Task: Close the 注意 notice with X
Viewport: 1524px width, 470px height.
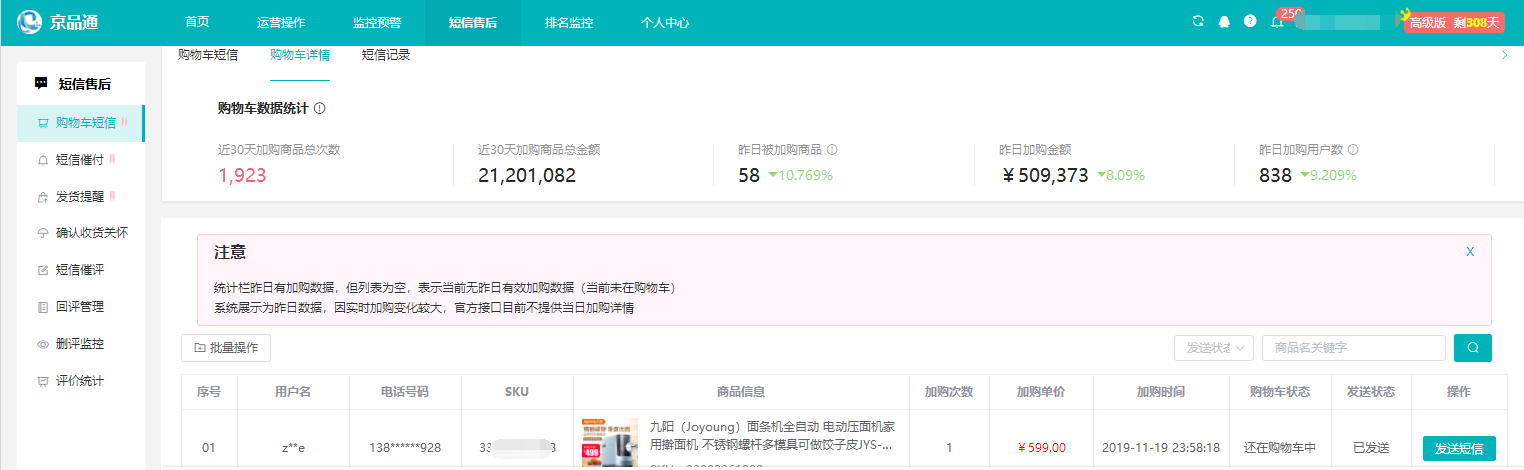Action: [x=1470, y=251]
